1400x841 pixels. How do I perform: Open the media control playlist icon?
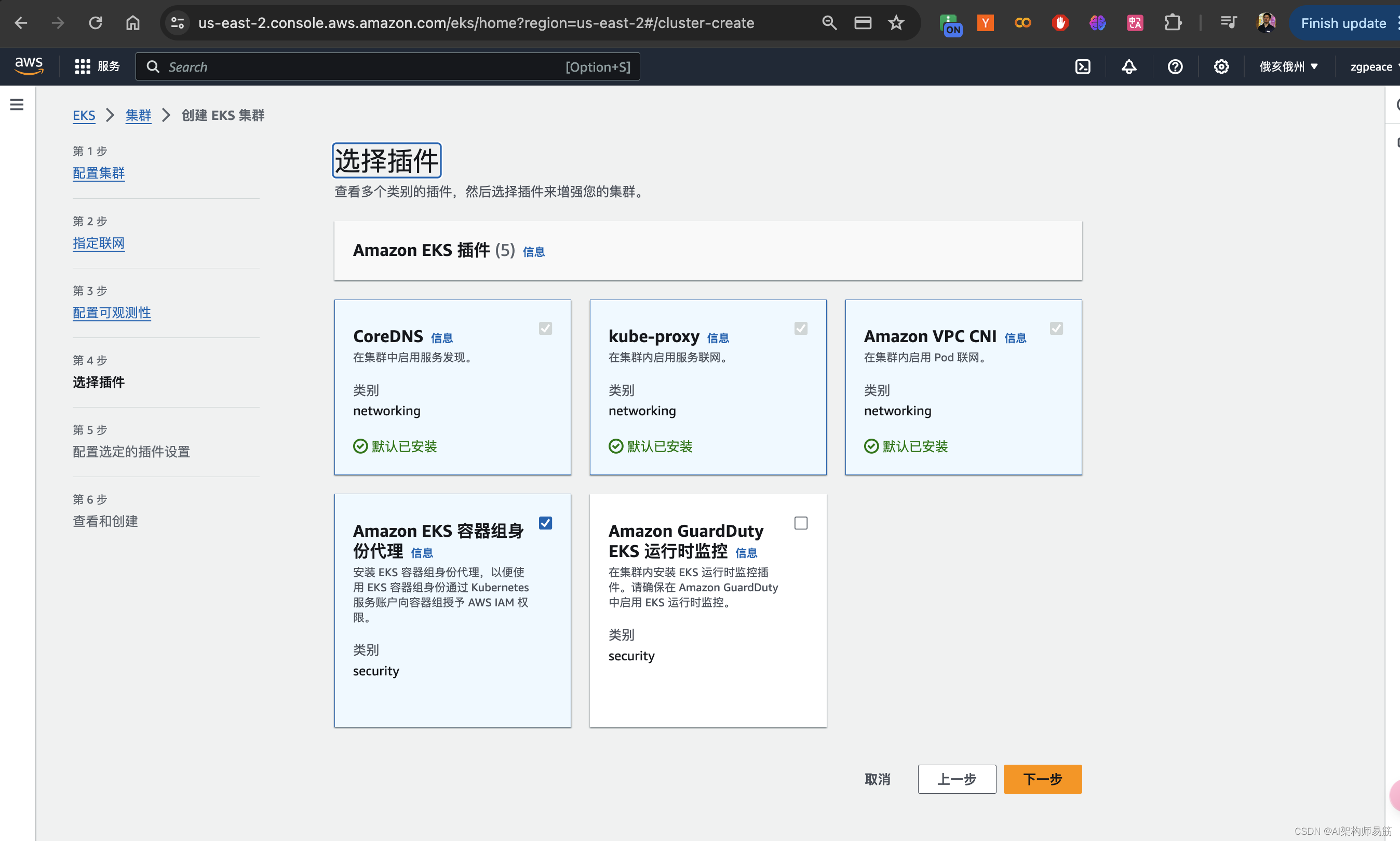coord(1228,23)
